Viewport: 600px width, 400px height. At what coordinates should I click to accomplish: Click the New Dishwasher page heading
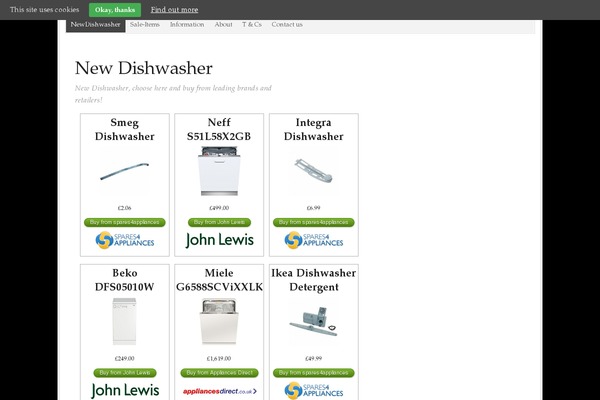143,68
